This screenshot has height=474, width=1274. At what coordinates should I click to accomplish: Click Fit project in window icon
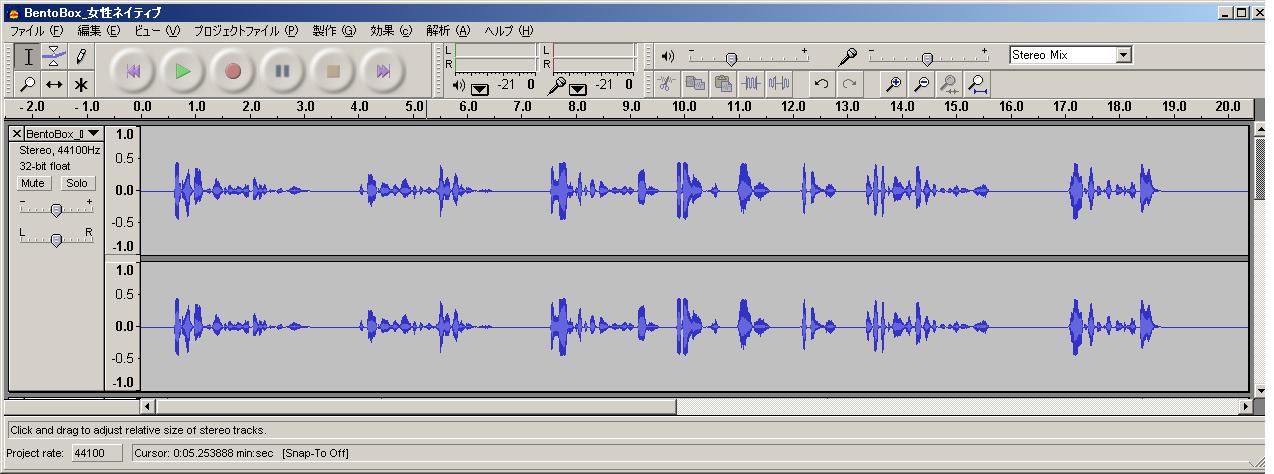[x=978, y=84]
